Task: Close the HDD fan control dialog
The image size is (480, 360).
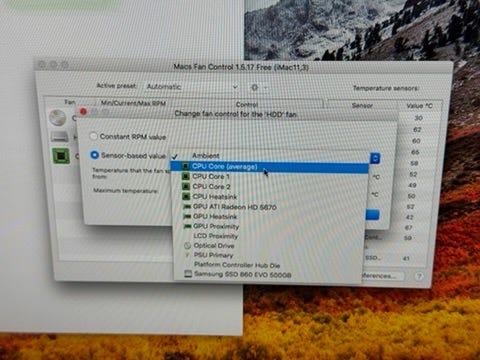Action: click(83, 111)
